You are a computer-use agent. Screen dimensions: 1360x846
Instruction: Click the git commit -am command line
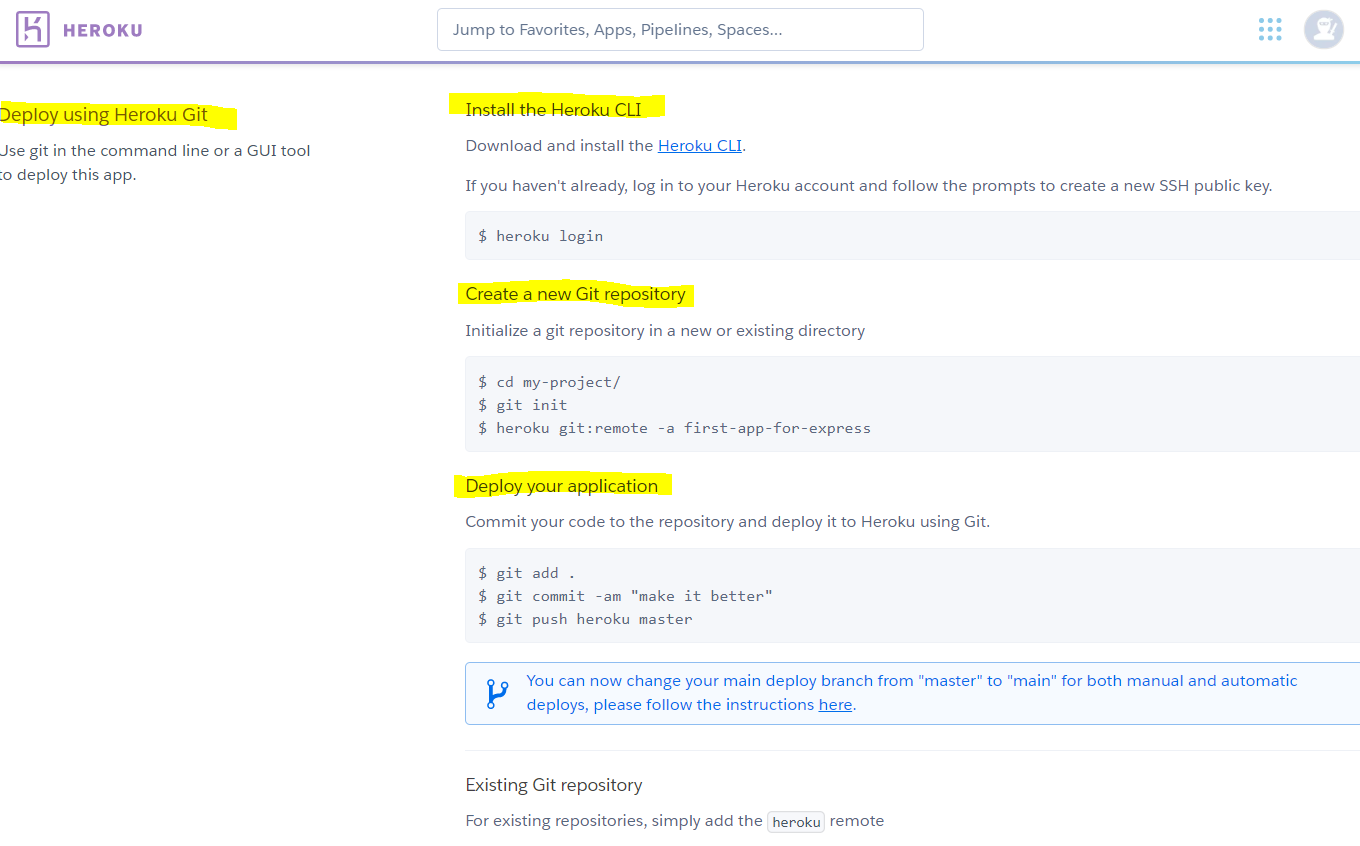click(x=625, y=596)
